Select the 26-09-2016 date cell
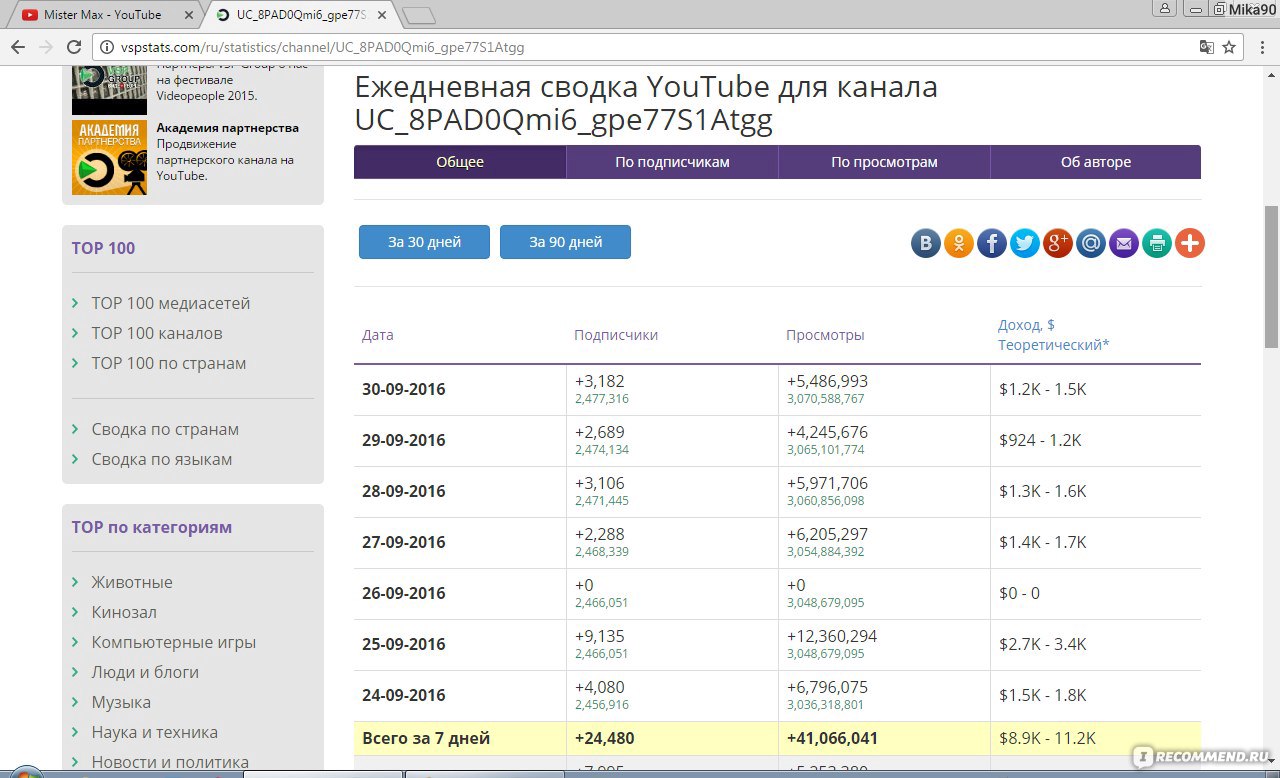The width and height of the screenshot is (1280, 778). [404, 593]
